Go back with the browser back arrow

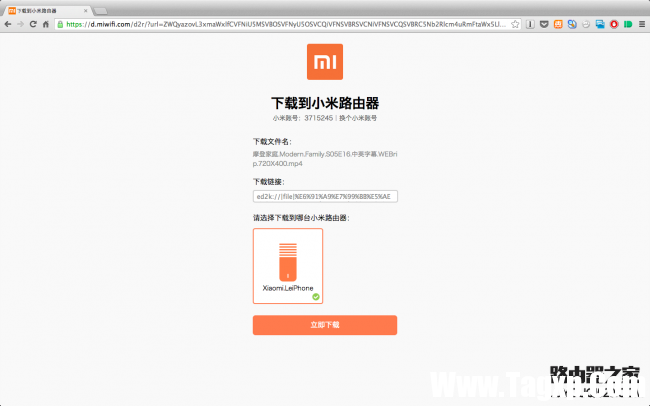8,24
